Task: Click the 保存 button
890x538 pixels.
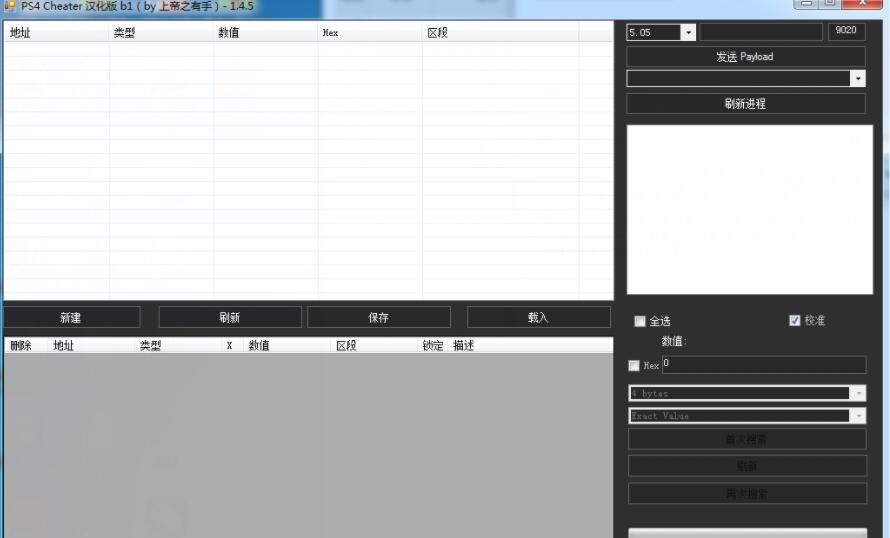Action: (x=379, y=317)
